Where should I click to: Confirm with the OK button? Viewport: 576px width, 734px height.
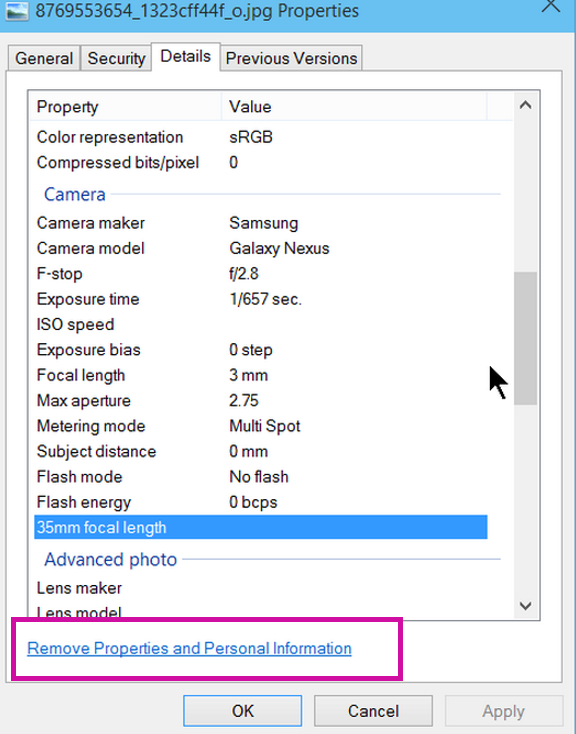(x=243, y=711)
